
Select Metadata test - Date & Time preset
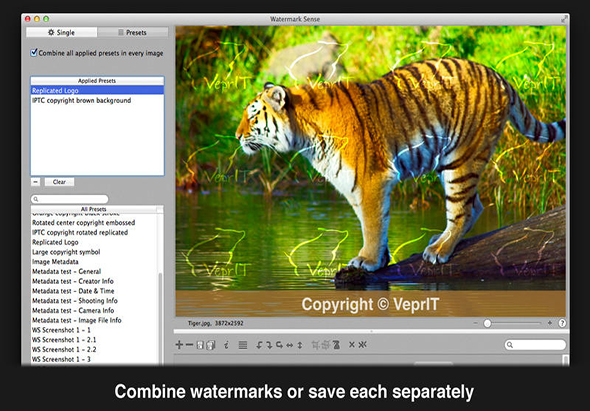[x=94, y=291]
